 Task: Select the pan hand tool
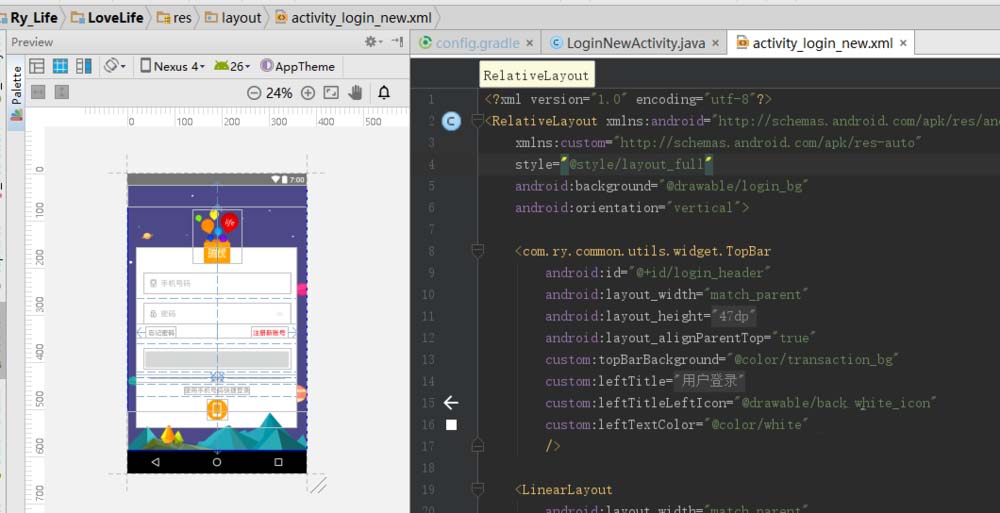pyautogui.click(x=356, y=93)
